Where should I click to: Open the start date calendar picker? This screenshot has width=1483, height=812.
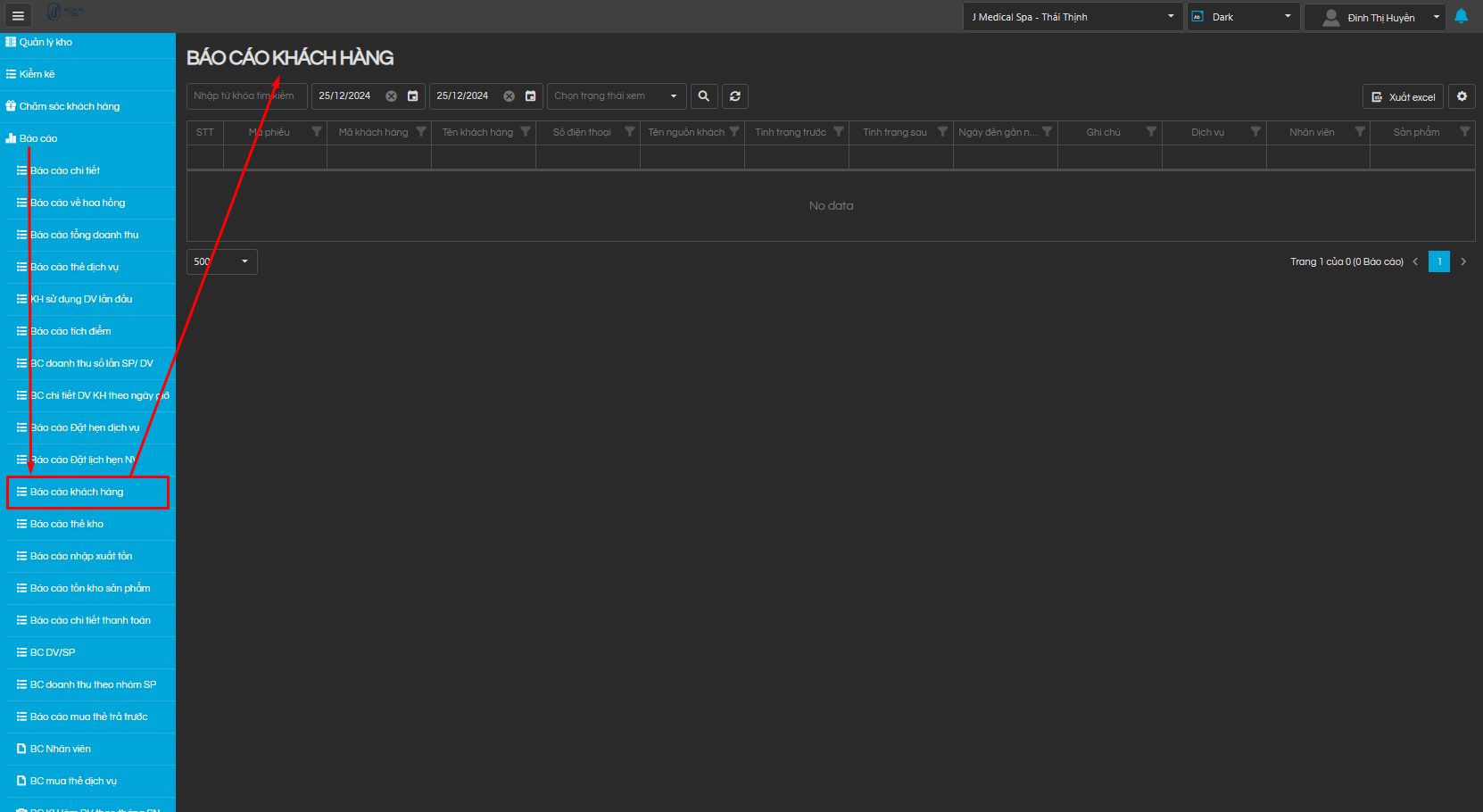click(412, 96)
